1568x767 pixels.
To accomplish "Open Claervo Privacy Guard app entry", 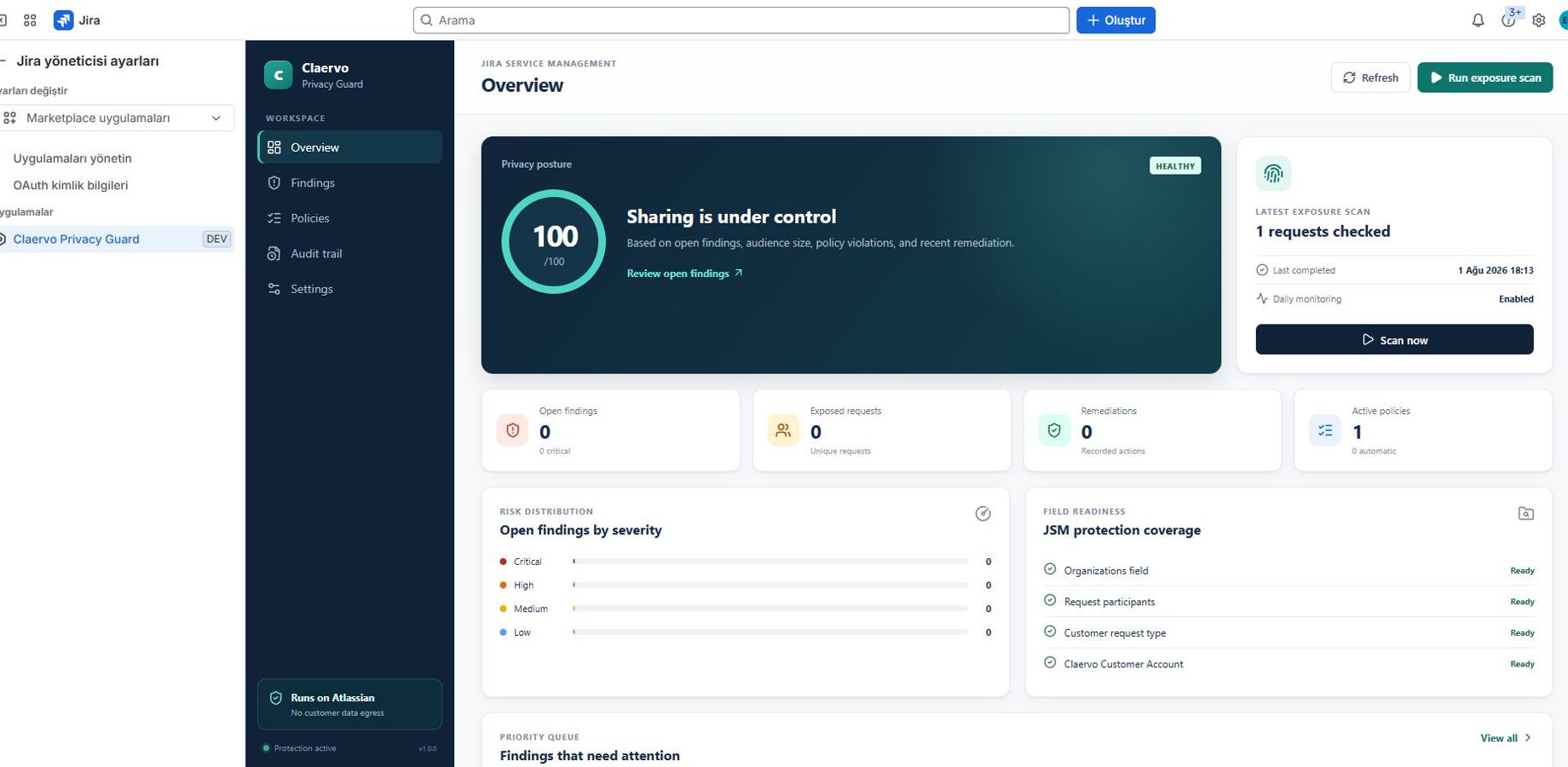I will tap(117, 239).
